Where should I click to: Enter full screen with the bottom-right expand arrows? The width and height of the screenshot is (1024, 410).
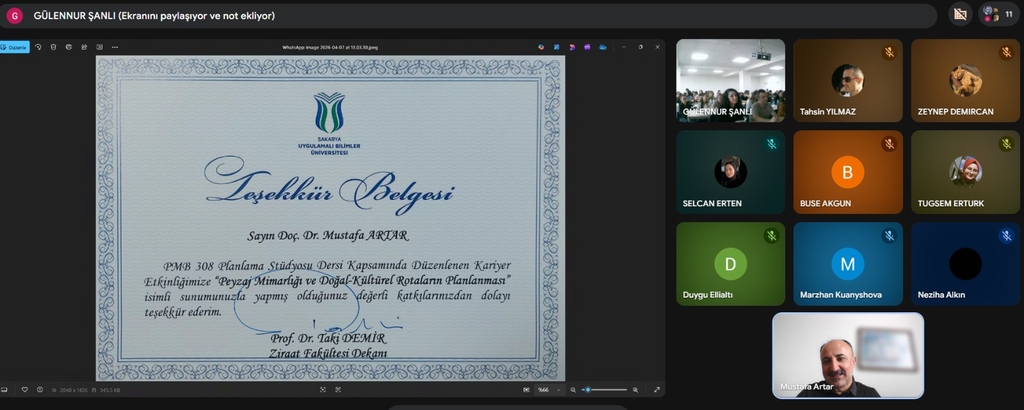click(657, 389)
